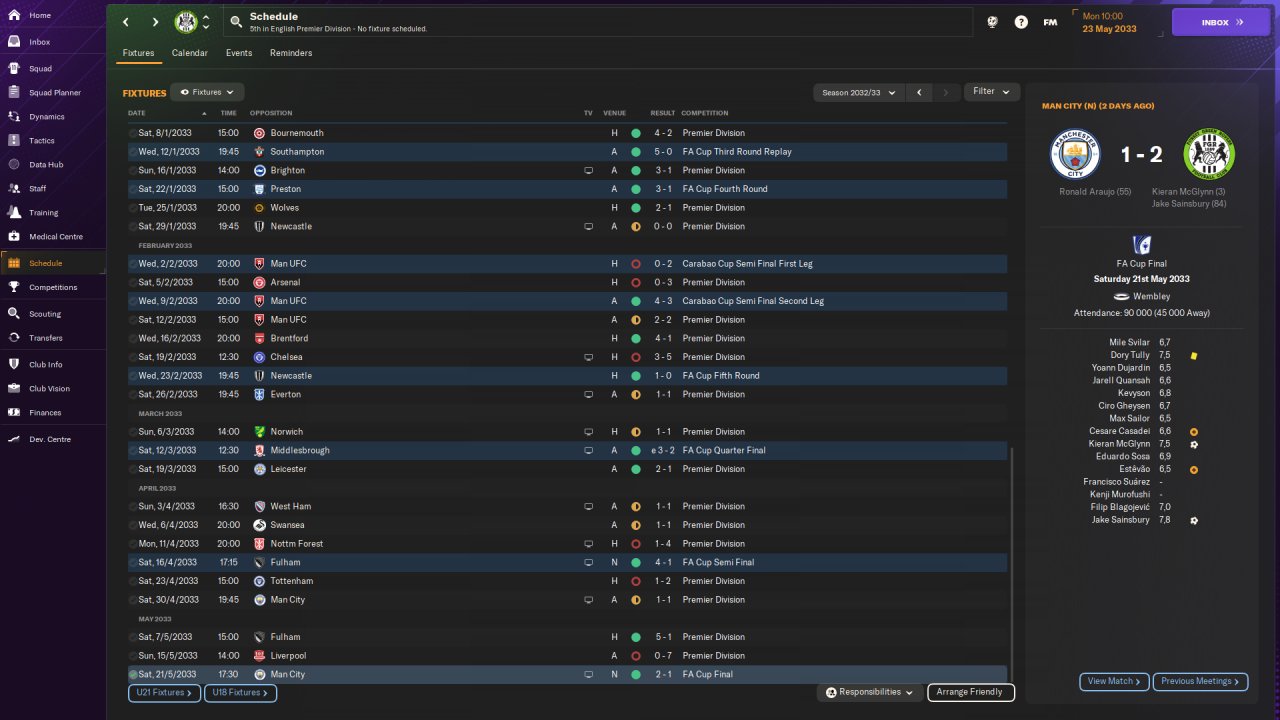Go to previous season with the left chevron
Viewport: 1280px width, 720px height.
tap(919, 92)
